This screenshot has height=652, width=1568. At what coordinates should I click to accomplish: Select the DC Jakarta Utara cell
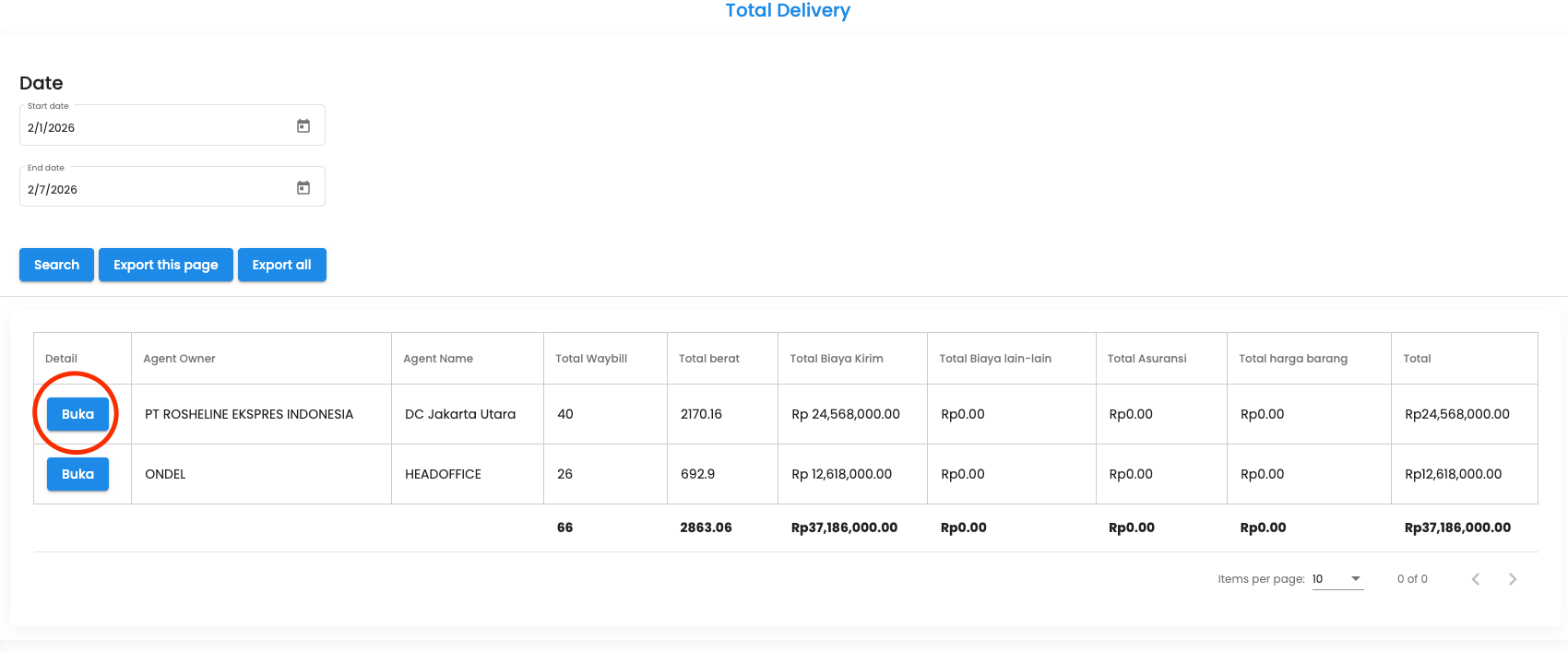460,414
